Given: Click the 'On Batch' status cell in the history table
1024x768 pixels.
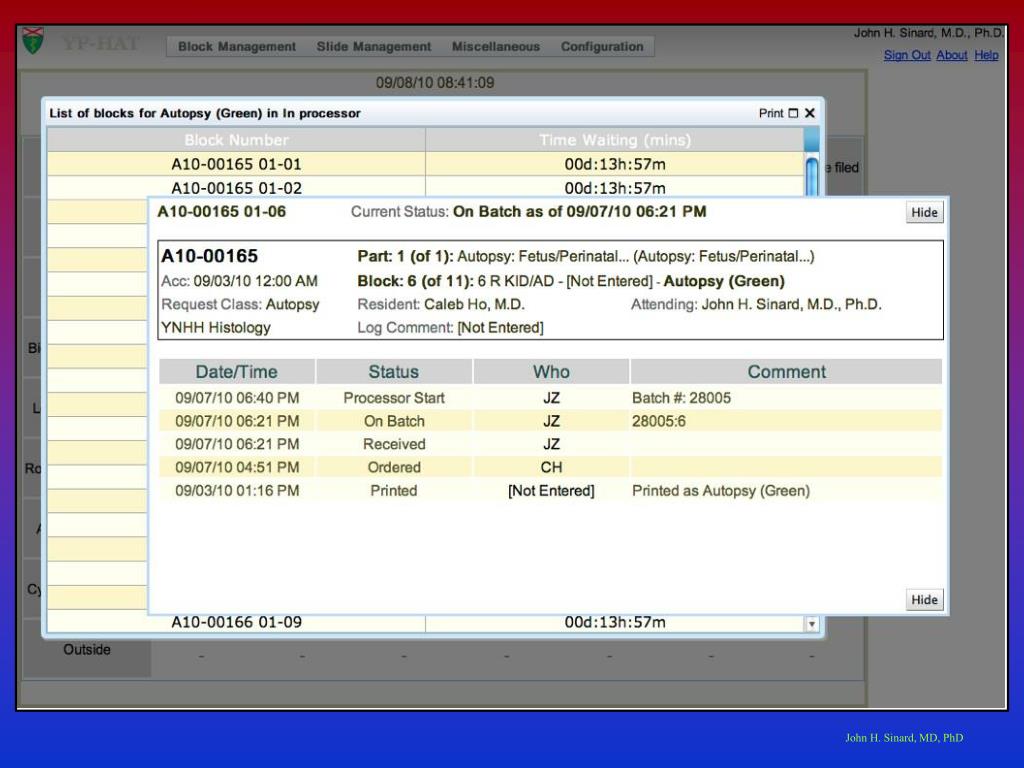Looking at the screenshot, I should point(394,421).
